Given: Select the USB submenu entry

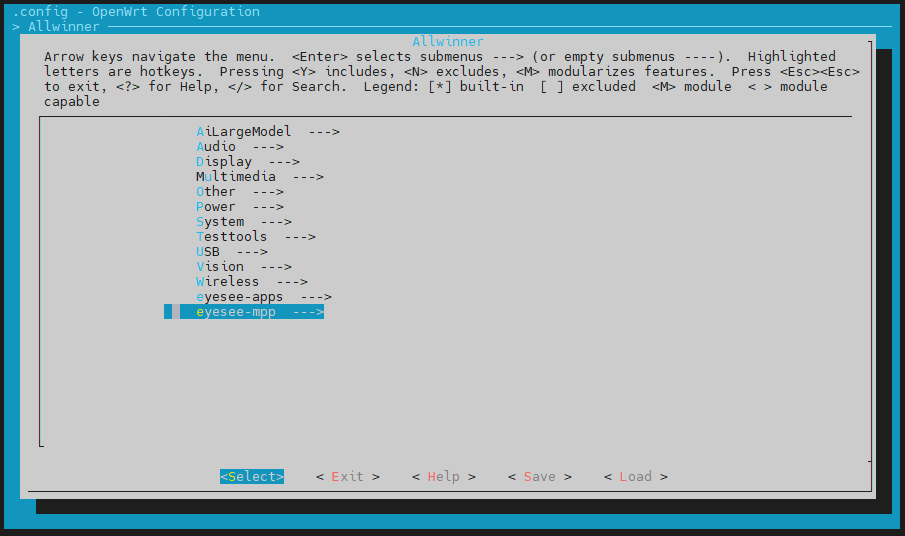Looking at the screenshot, I should (x=231, y=252).
